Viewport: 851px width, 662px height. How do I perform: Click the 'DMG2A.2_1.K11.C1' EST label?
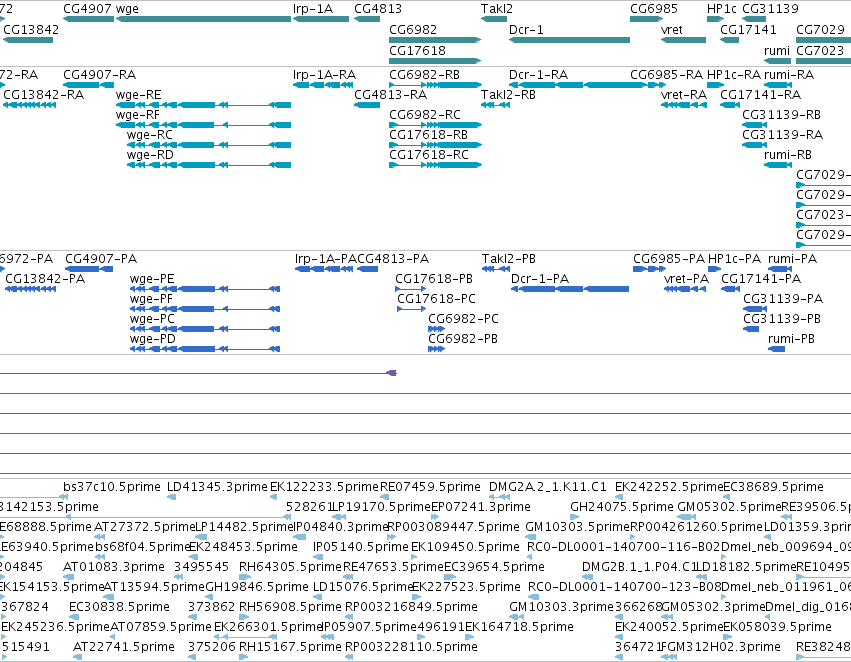(548, 487)
